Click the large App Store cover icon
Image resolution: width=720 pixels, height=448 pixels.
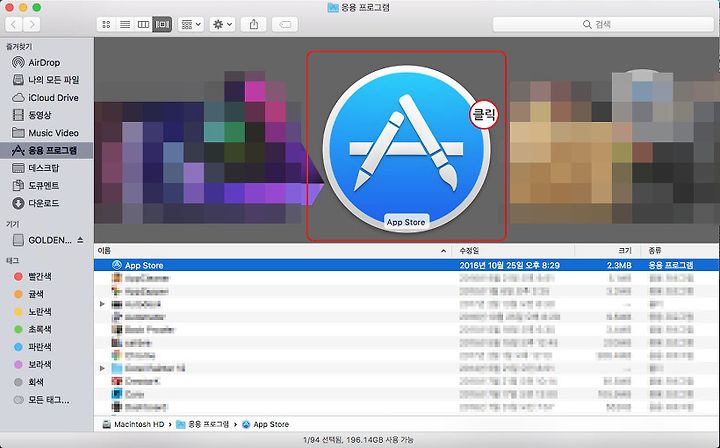click(406, 149)
